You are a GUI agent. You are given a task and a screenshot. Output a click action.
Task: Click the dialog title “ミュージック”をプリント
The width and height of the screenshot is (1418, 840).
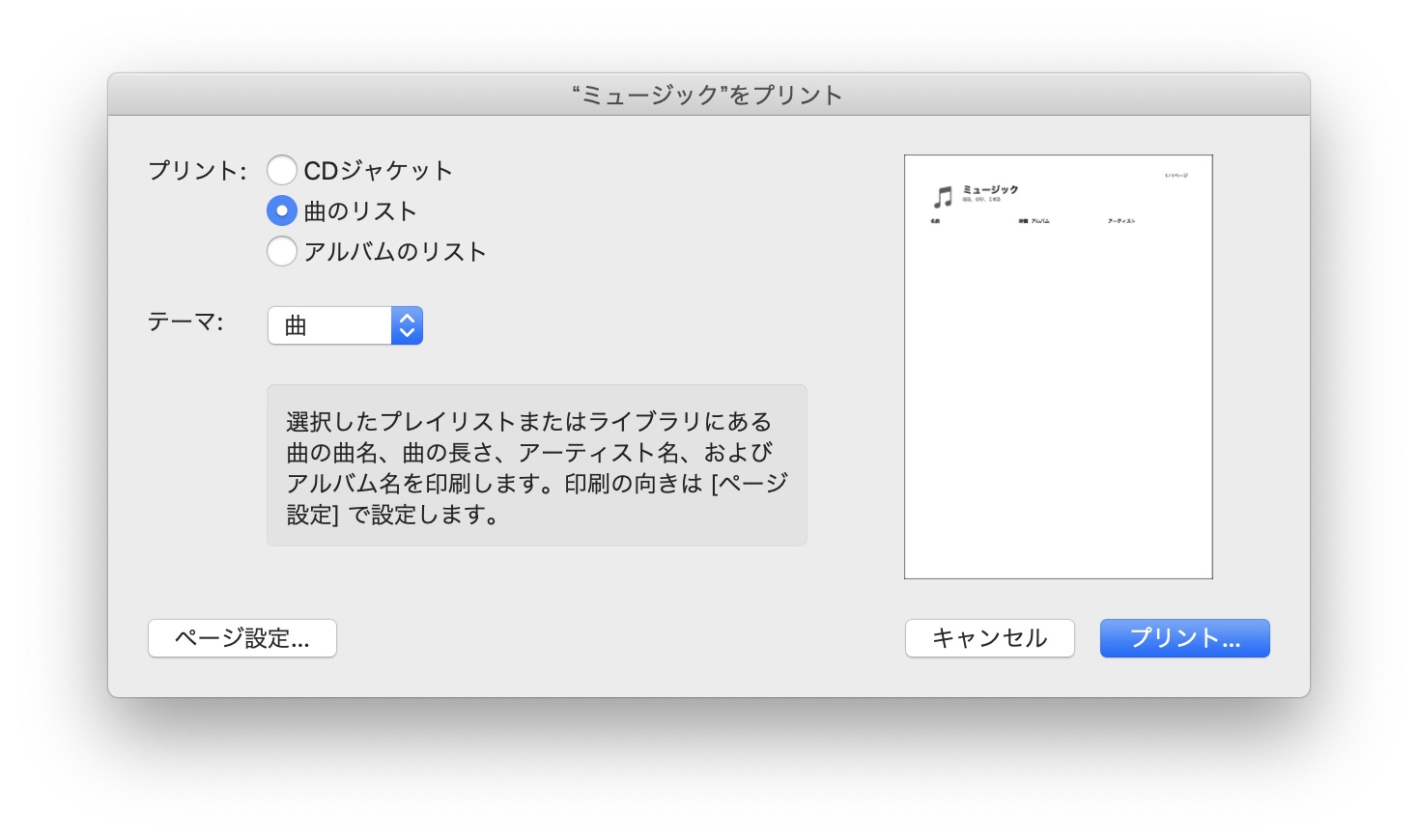(x=708, y=95)
